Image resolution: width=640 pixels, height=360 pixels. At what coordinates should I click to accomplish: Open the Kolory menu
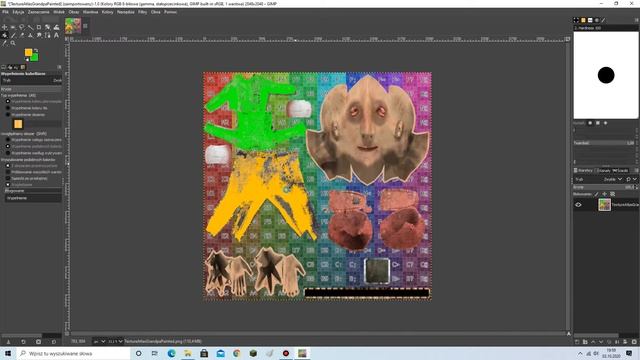point(107,12)
